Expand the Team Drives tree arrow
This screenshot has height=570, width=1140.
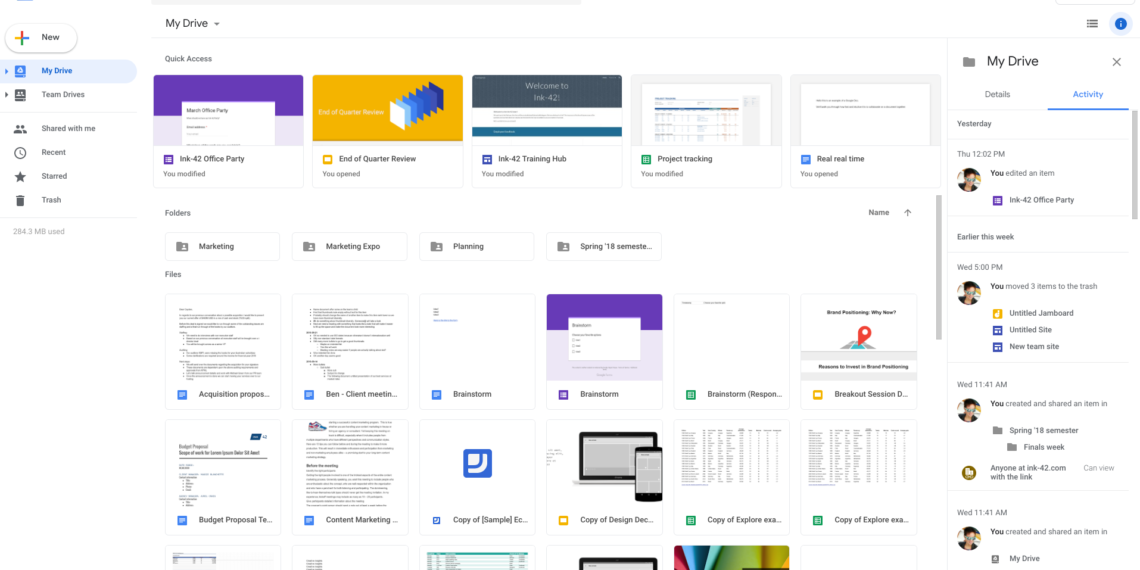7,95
